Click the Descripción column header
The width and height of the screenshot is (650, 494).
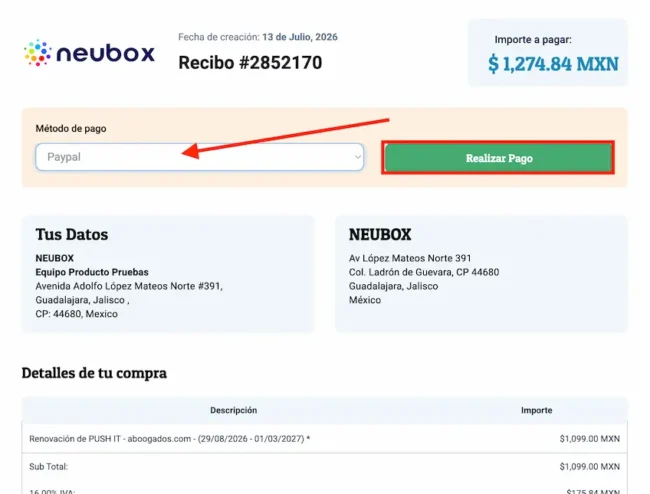[233, 410]
